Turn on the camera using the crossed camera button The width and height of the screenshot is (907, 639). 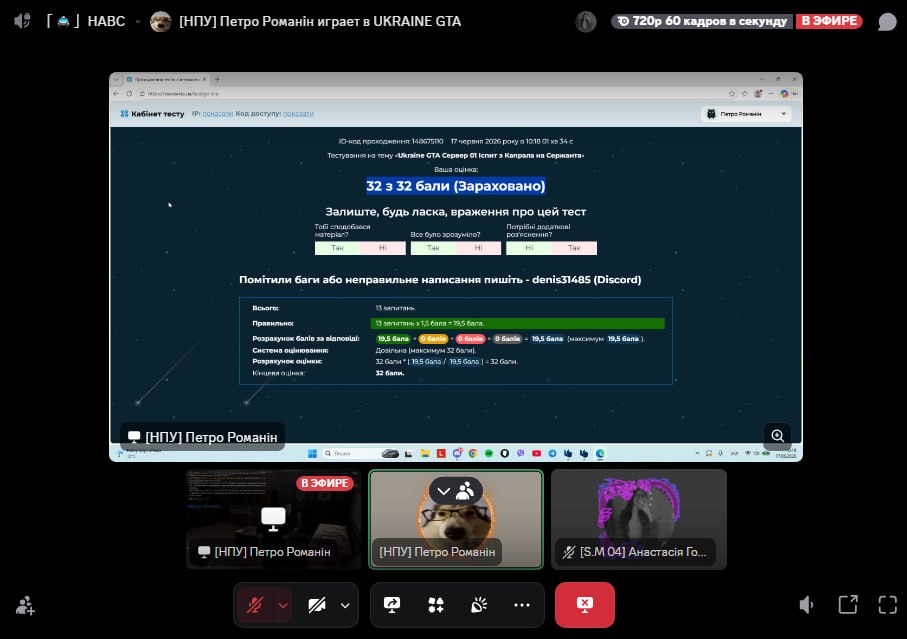[x=316, y=605]
